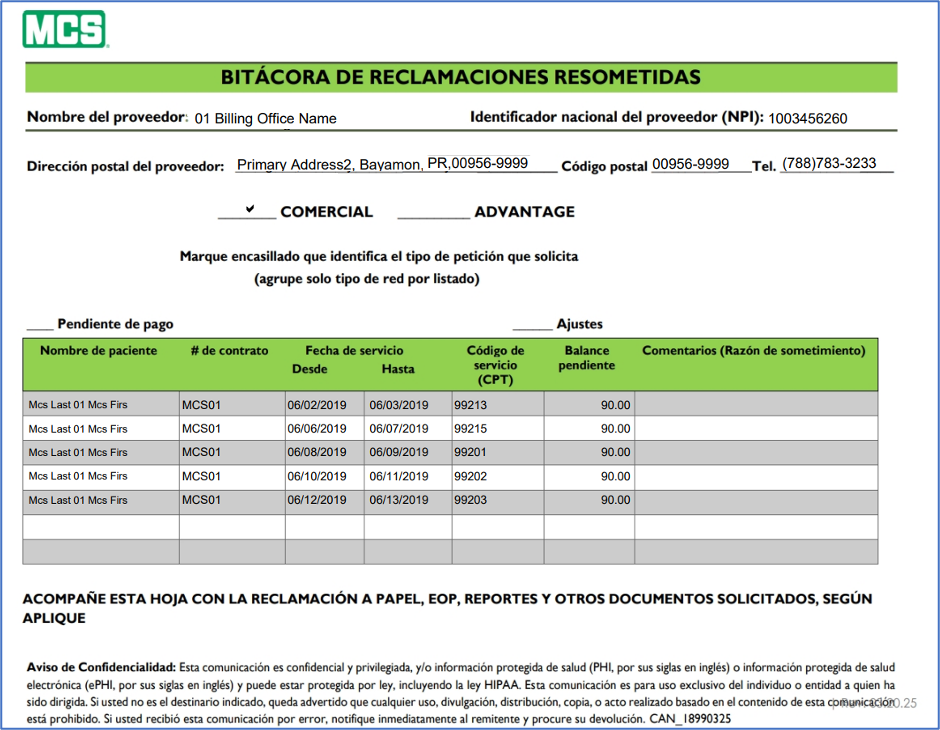Click the Código postal field value
940x730 pixels.
tap(690, 164)
